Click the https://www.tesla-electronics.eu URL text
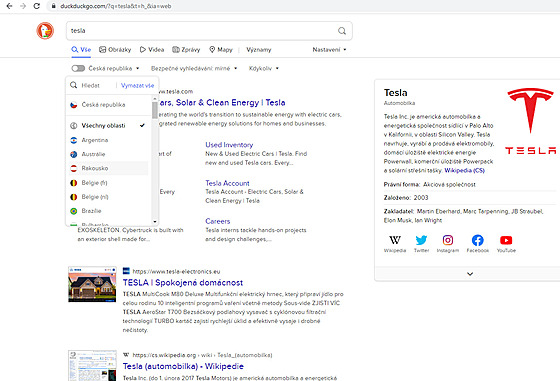Screen dimensions: 560x381 tap(176, 271)
